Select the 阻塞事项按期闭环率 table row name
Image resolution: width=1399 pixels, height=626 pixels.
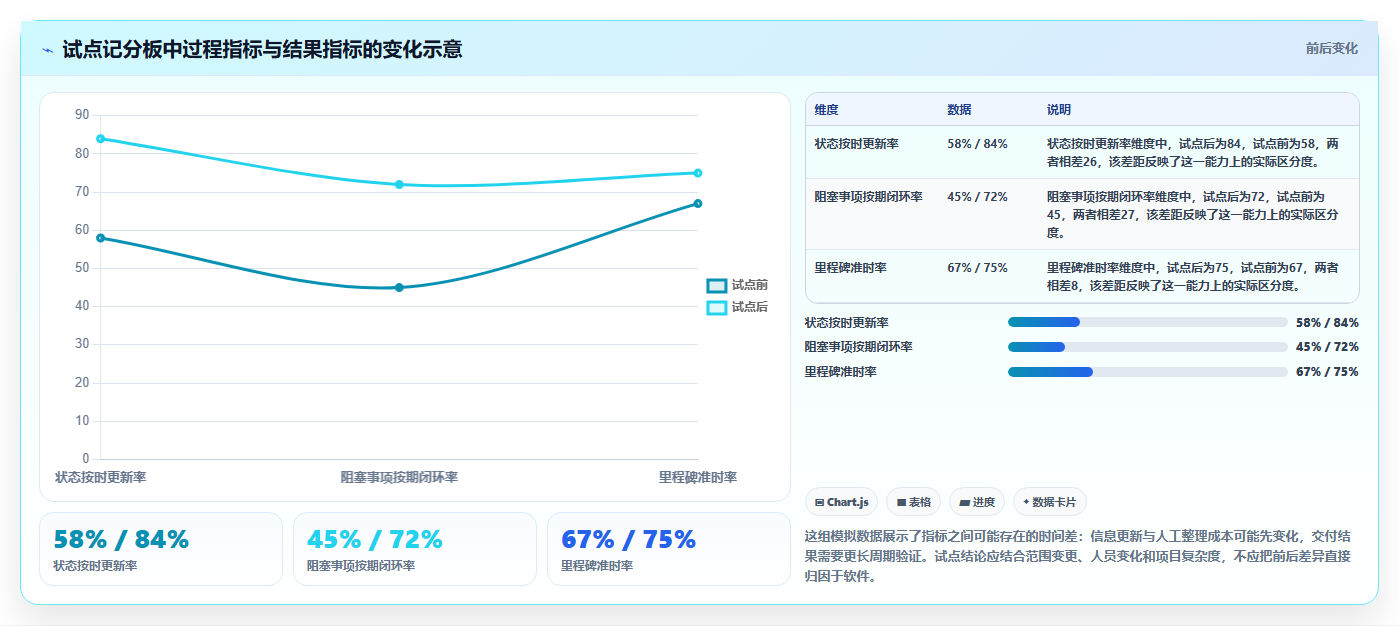869,197
